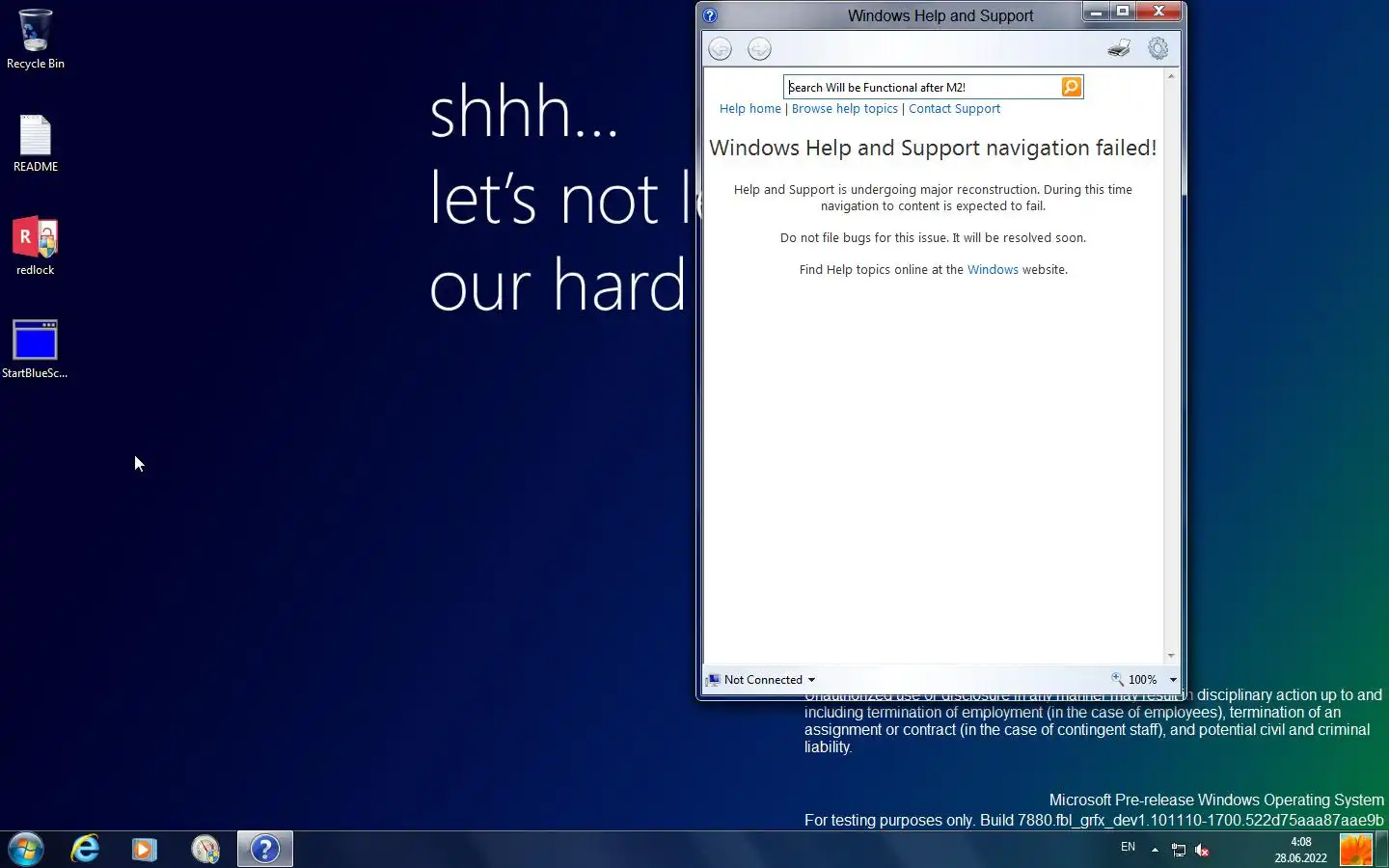Image resolution: width=1389 pixels, height=868 pixels.
Task: Click the zoom magnifier in the status bar
Action: tap(1117, 679)
